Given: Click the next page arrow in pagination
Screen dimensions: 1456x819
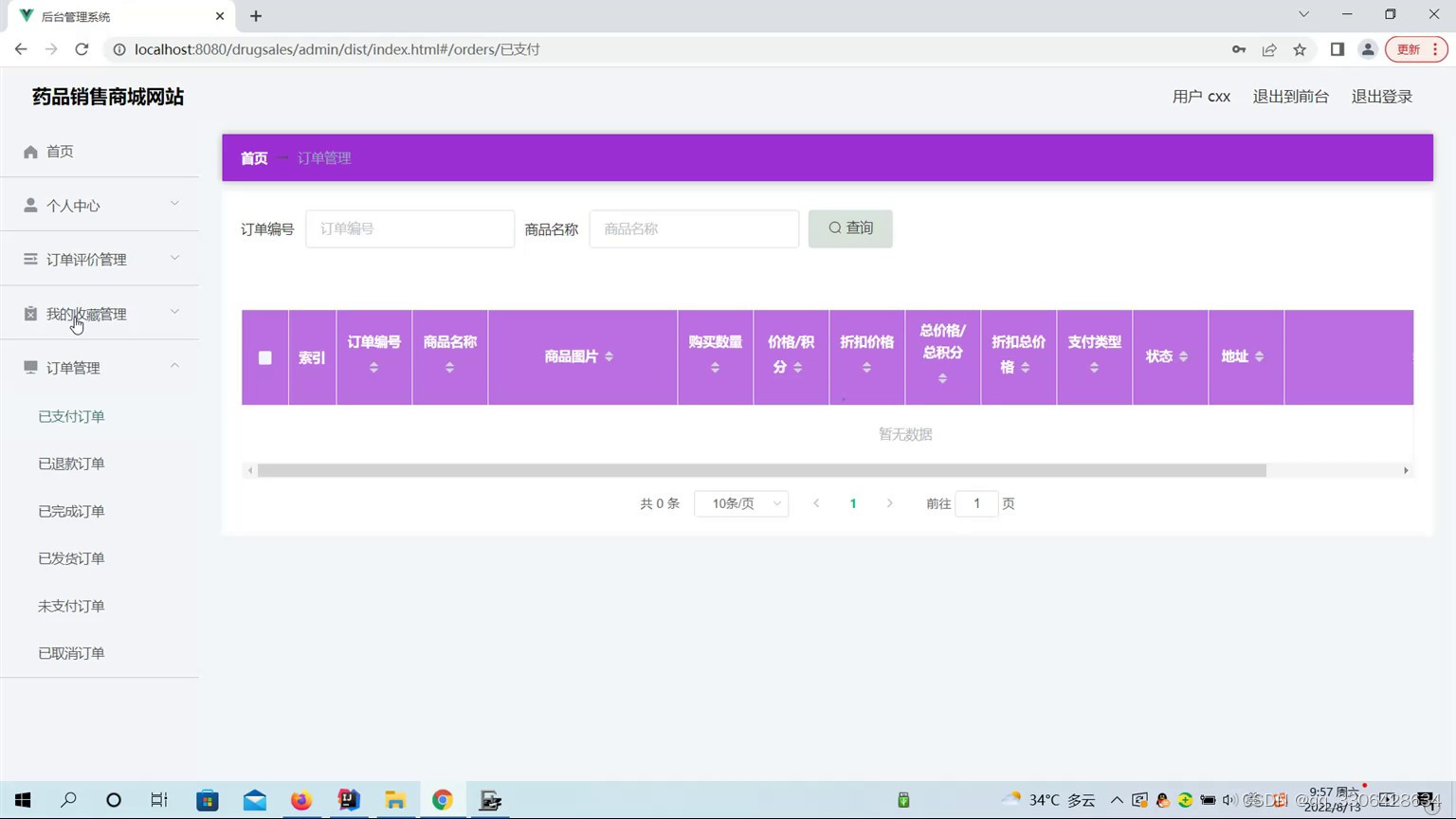Looking at the screenshot, I should tap(889, 503).
